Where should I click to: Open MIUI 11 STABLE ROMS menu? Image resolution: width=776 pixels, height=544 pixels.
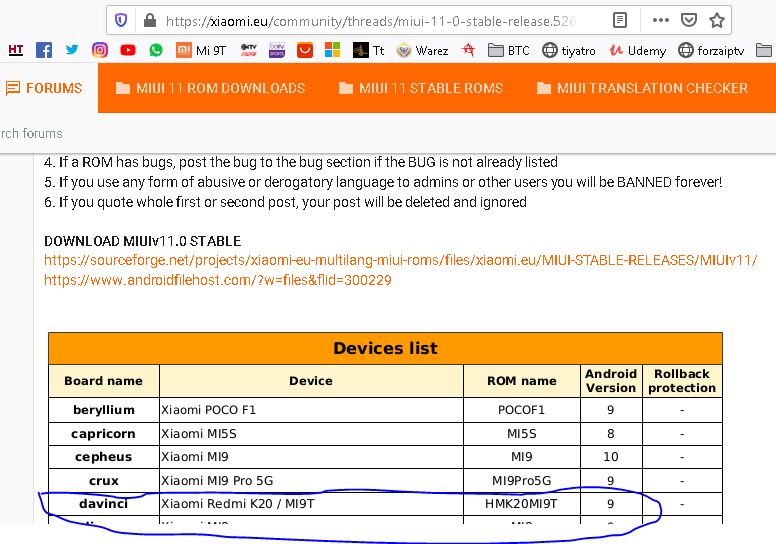pos(421,88)
